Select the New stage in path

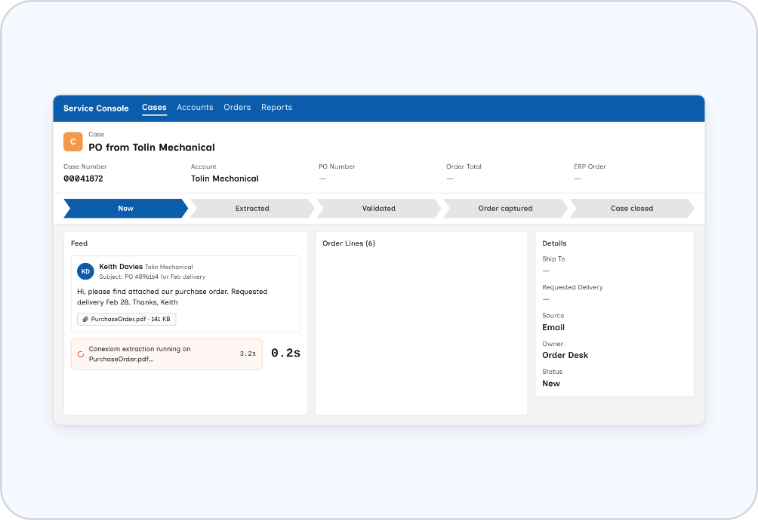click(126, 208)
